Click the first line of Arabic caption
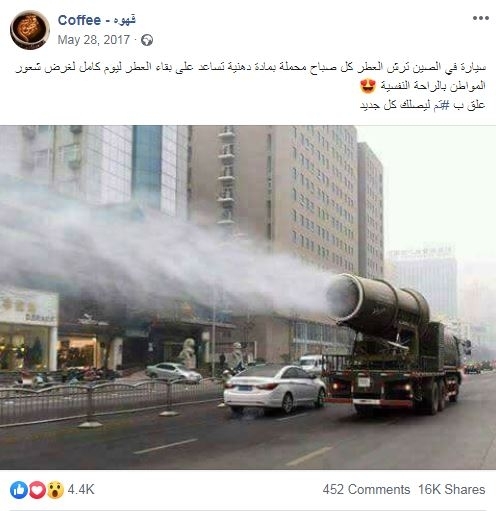496x511 pixels. click(251, 68)
